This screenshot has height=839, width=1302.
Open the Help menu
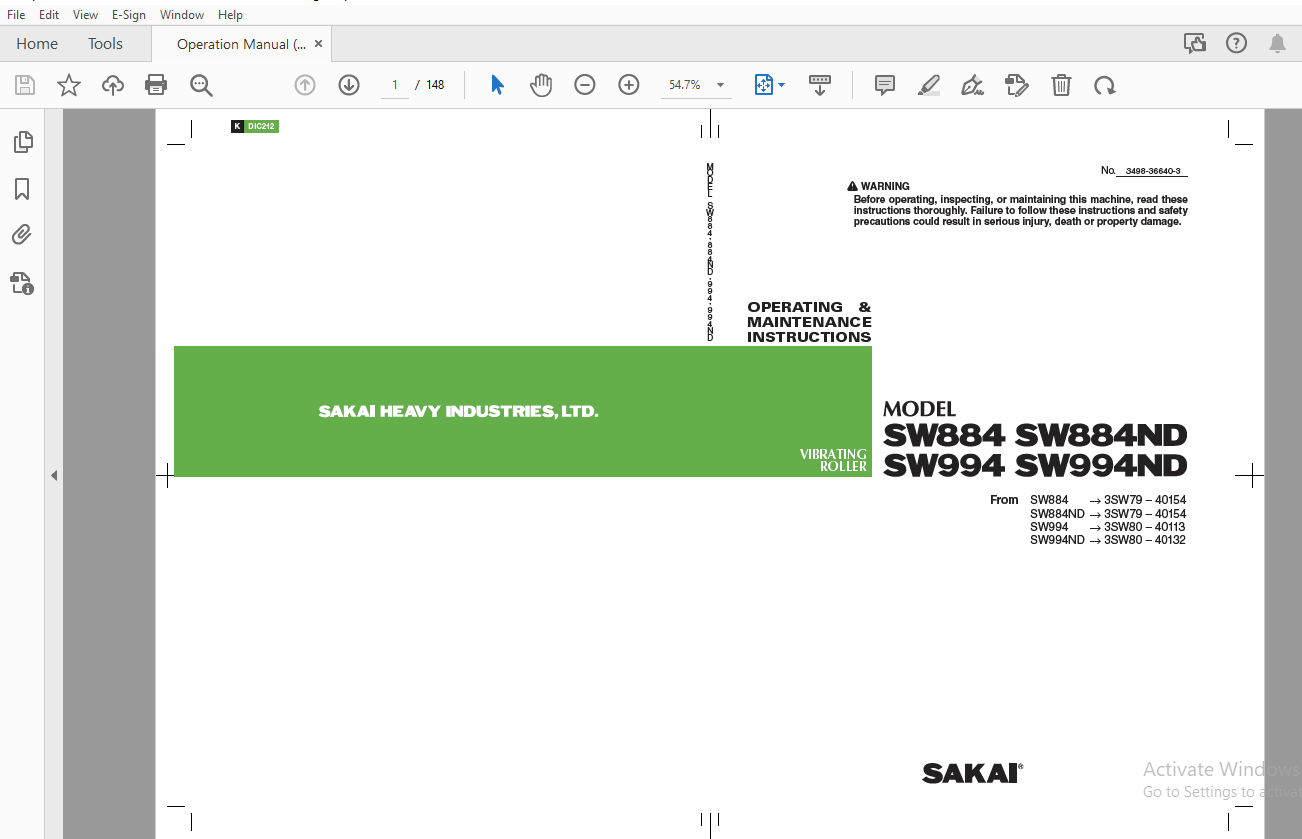tap(230, 15)
